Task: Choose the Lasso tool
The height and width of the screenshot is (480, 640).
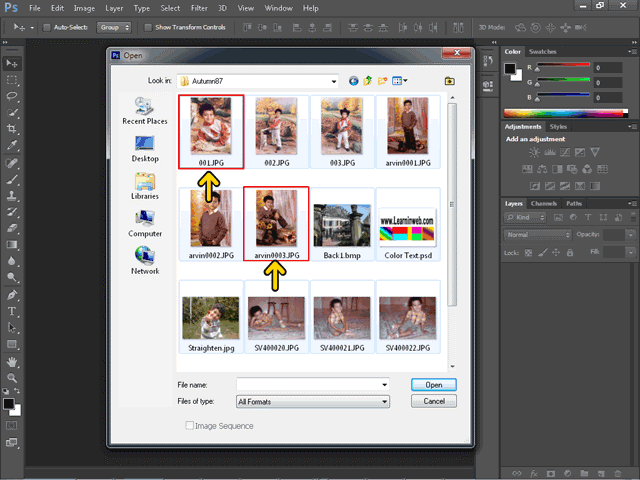Action: click(11, 96)
